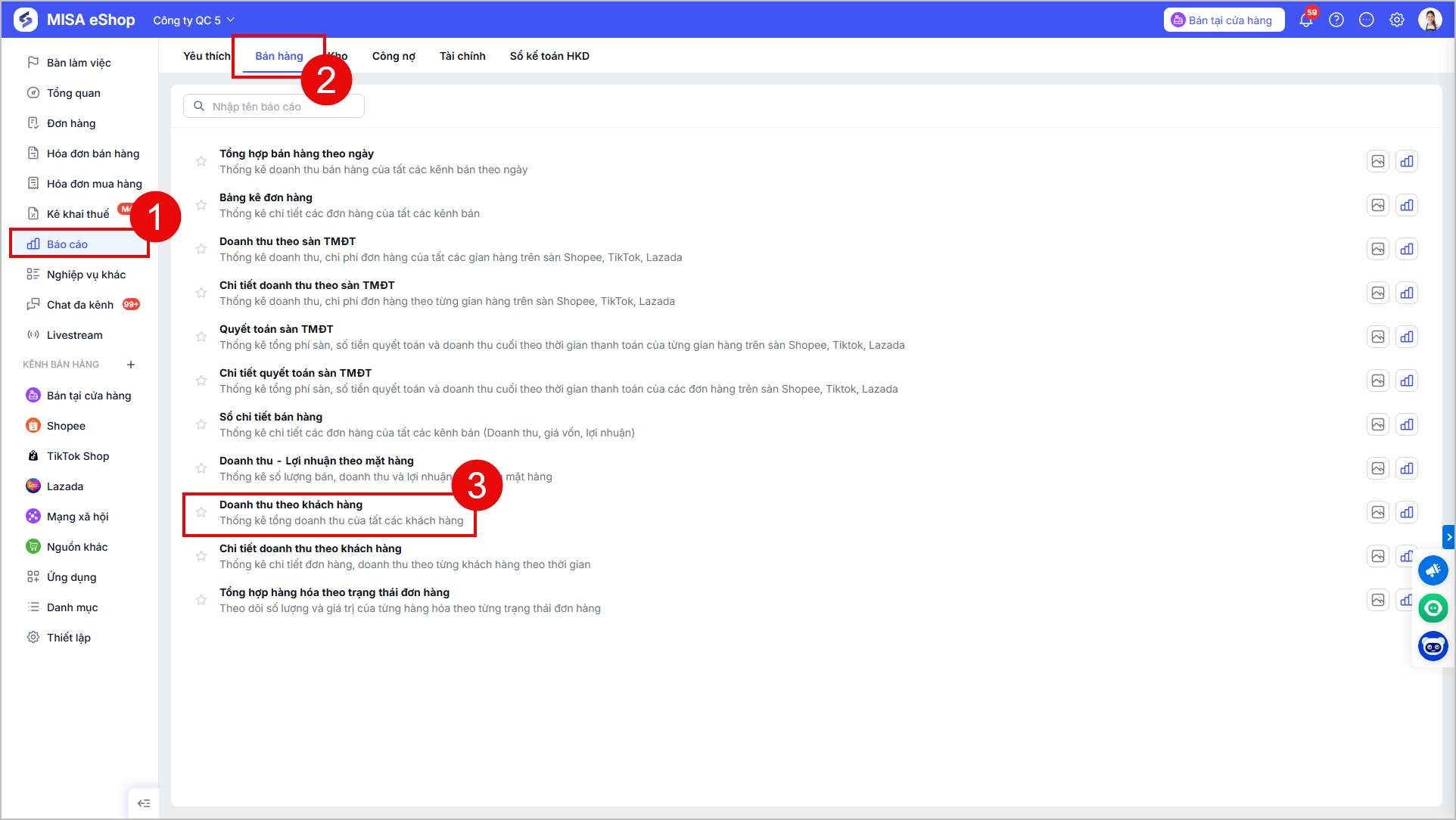Expand the right-edge blue arrow panel
This screenshot has width=1456, height=820.
(x=1448, y=537)
